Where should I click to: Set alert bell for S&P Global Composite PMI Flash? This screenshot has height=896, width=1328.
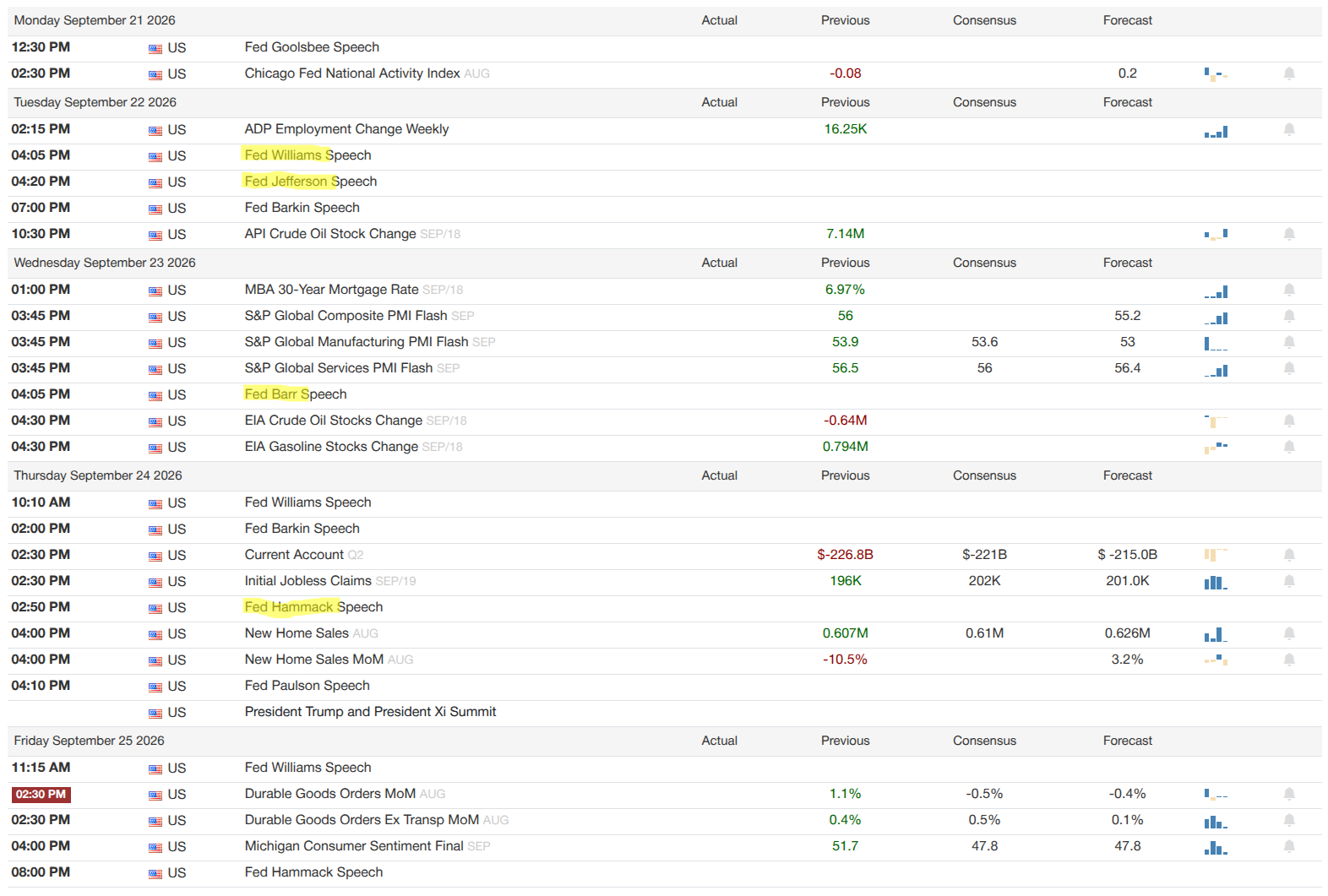[x=1289, y=316]
